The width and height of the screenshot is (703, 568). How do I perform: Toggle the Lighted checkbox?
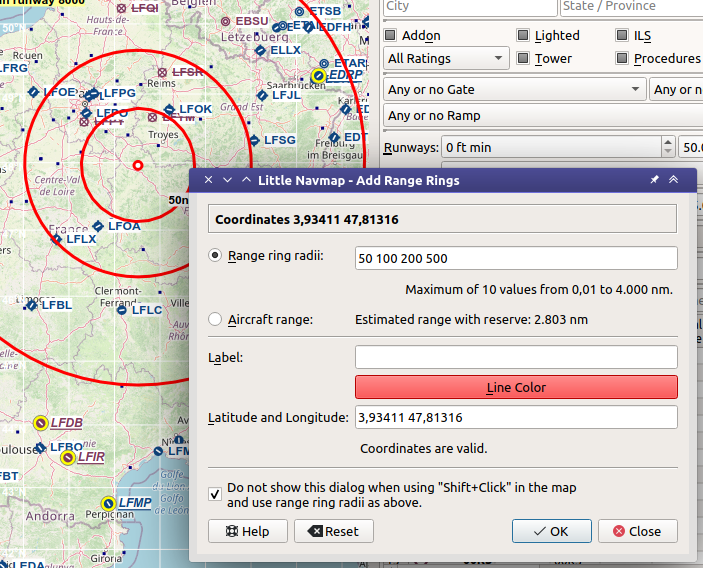[x=523, y=35]
